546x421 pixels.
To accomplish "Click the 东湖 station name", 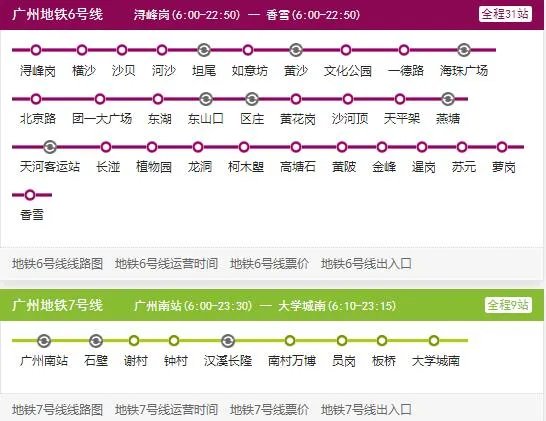I will click(159, 119).
